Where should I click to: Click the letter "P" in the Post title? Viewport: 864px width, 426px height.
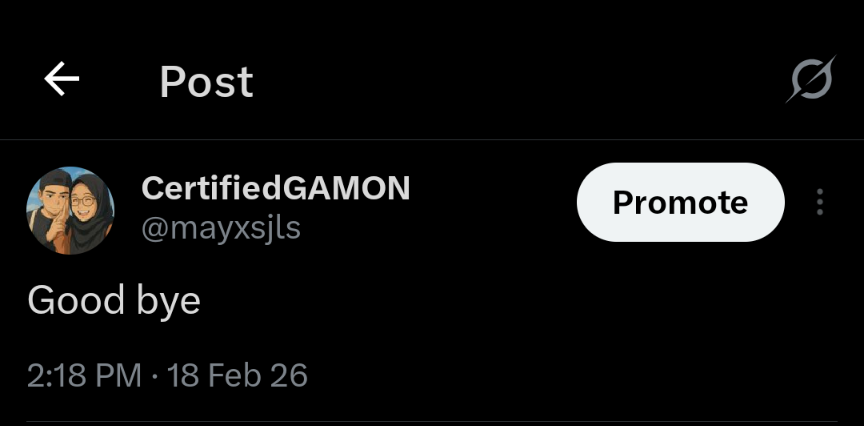(x=172, y=82)
